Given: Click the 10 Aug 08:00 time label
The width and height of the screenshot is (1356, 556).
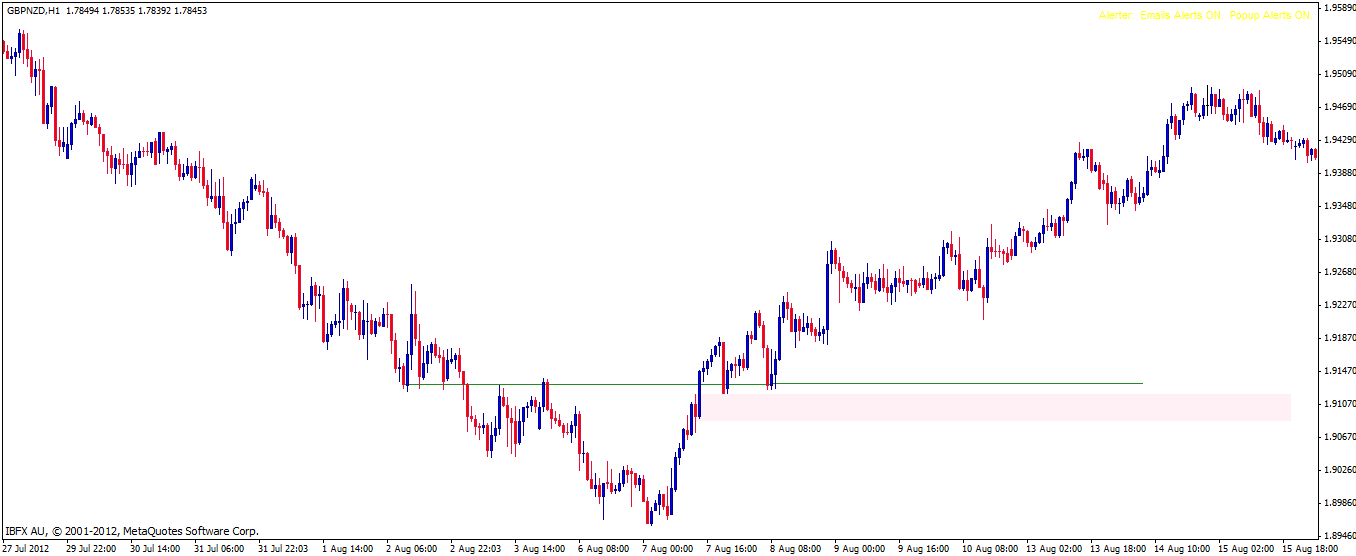Looking at the screenshot, I should click(989, 549).
